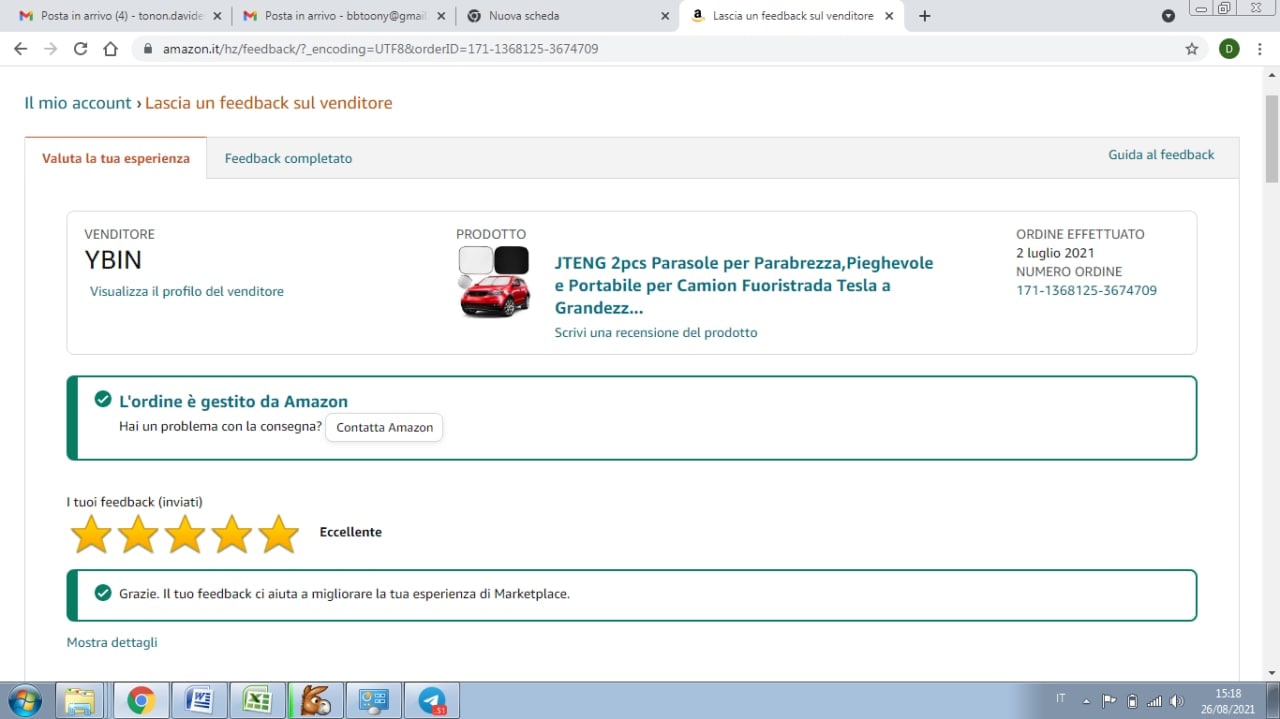1280x719 pixels.
Task: Open Microsoft Excel from the taskbar
Action: [x=257, y=701]
